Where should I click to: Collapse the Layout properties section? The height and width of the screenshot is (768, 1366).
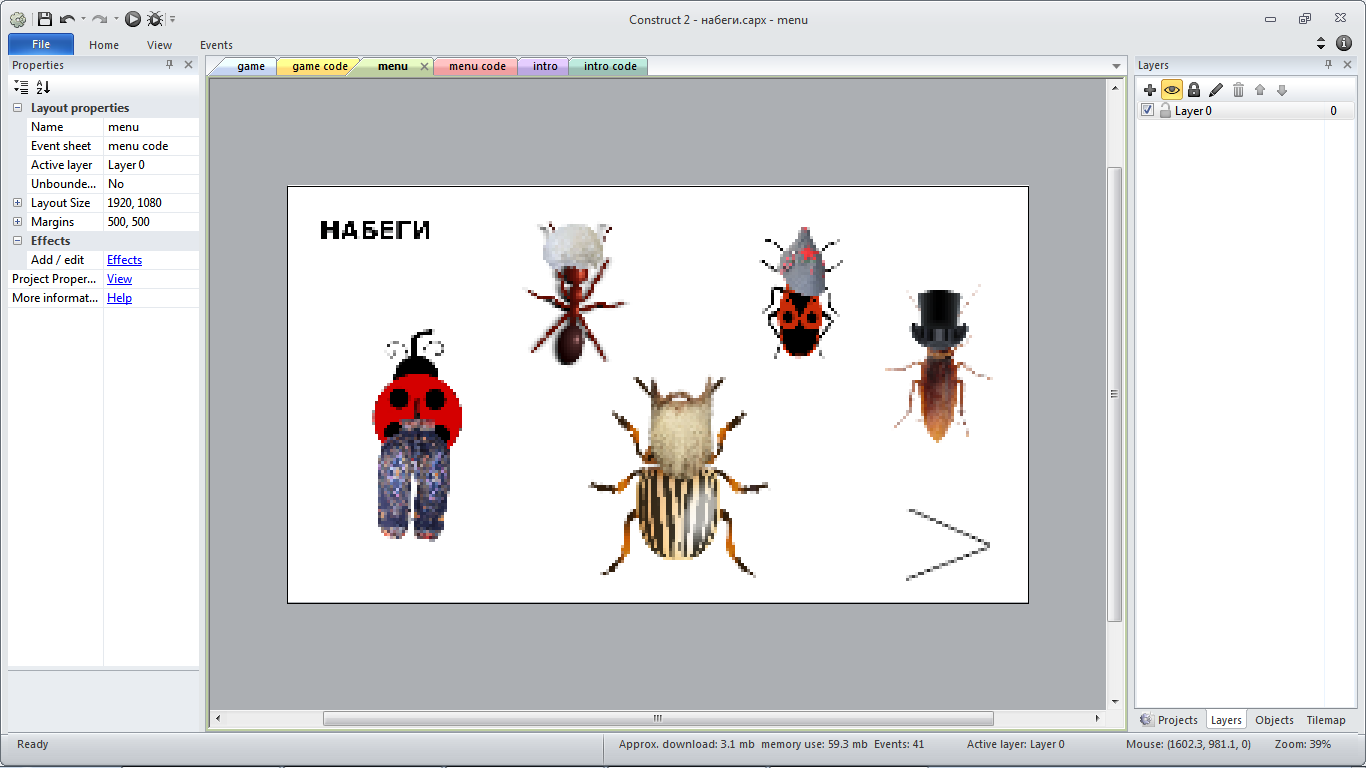(x=18, y=108)
